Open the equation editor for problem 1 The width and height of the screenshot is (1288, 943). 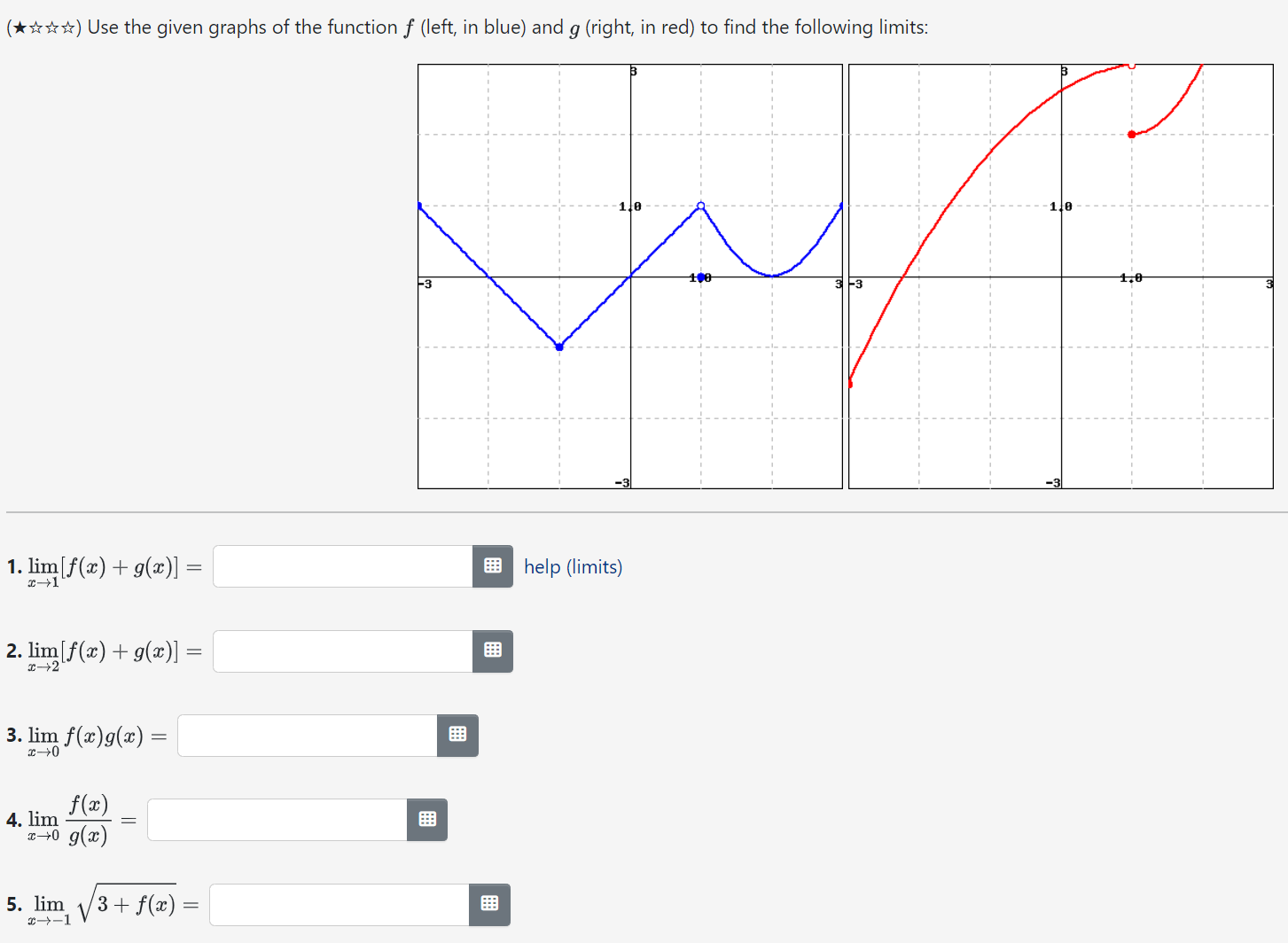pyautogui.click(x=493, y=566)
